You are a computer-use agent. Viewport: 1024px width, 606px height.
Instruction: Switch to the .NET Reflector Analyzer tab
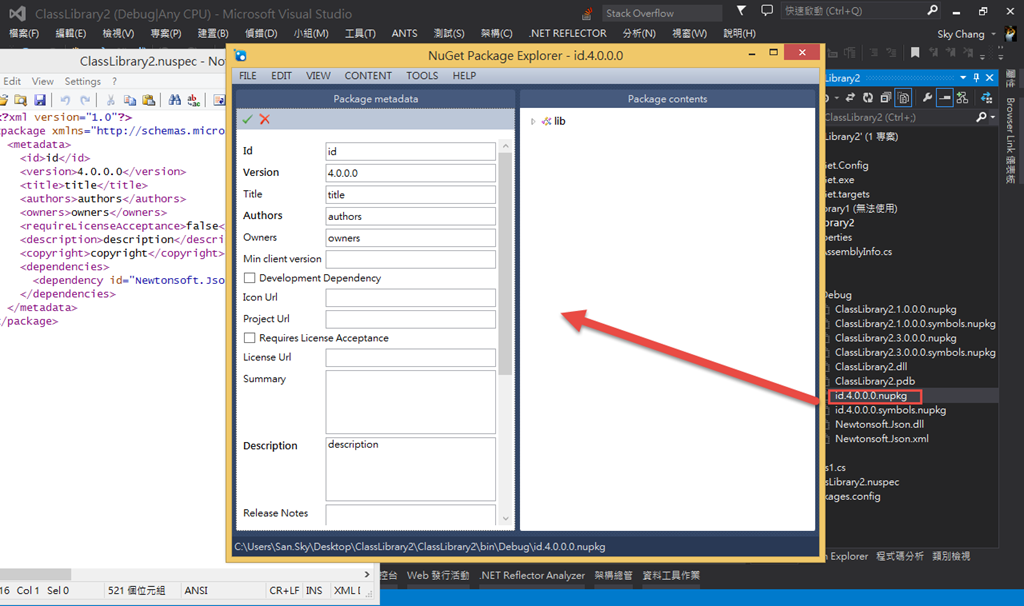point(532,575)
